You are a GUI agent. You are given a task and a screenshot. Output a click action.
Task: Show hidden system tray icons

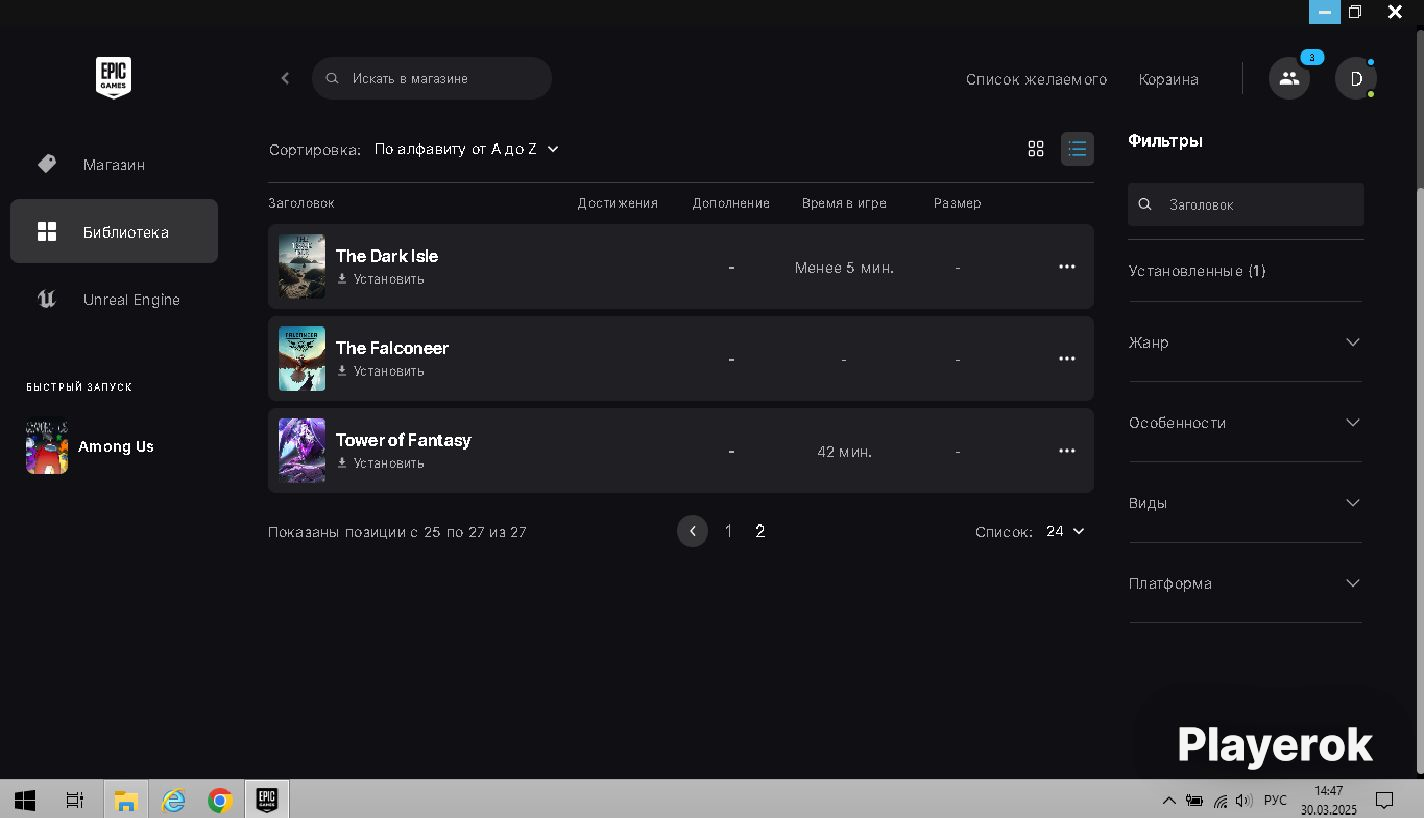1168,800
